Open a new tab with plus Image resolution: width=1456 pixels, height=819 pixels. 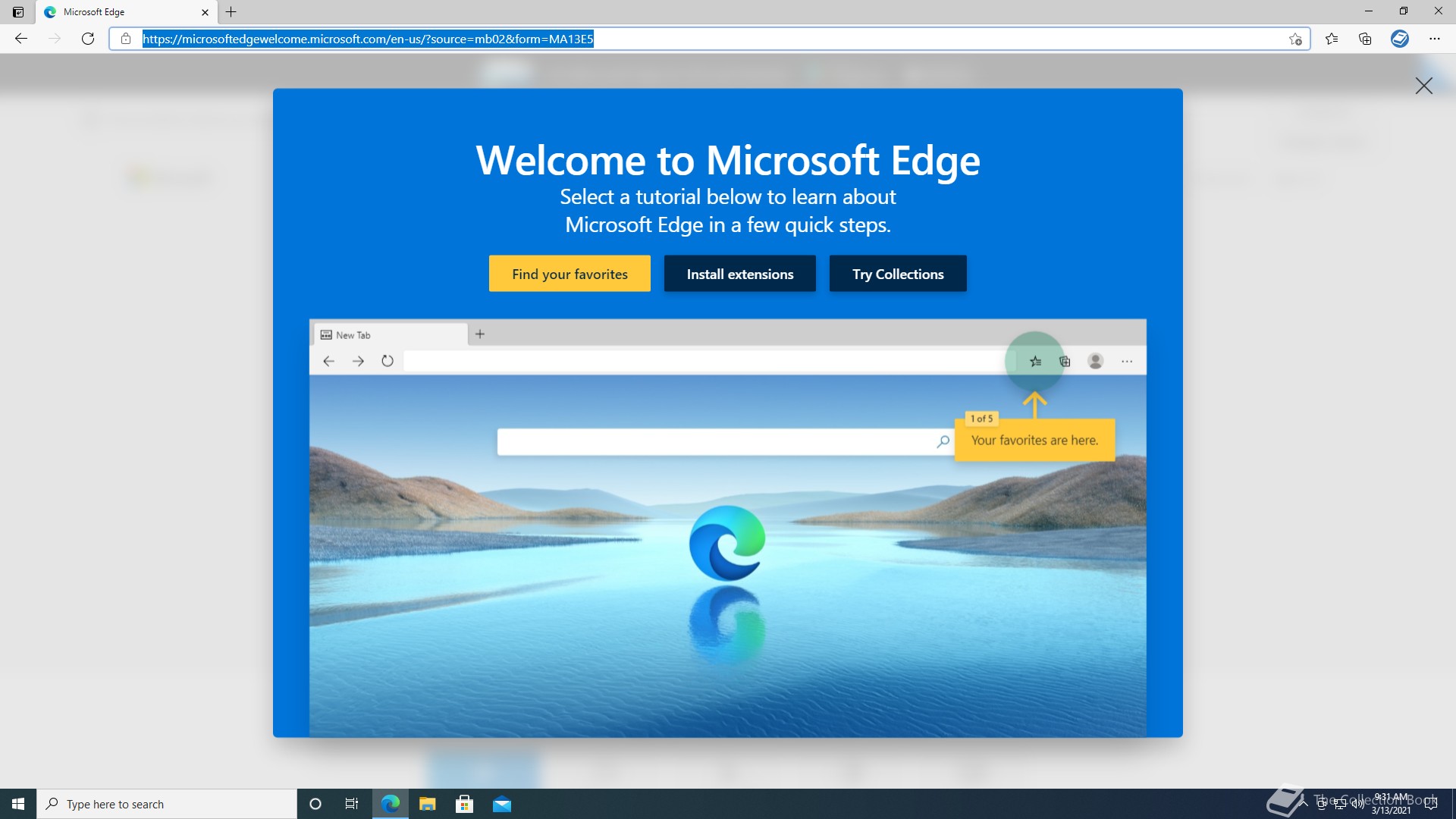(x=231, y=12)
